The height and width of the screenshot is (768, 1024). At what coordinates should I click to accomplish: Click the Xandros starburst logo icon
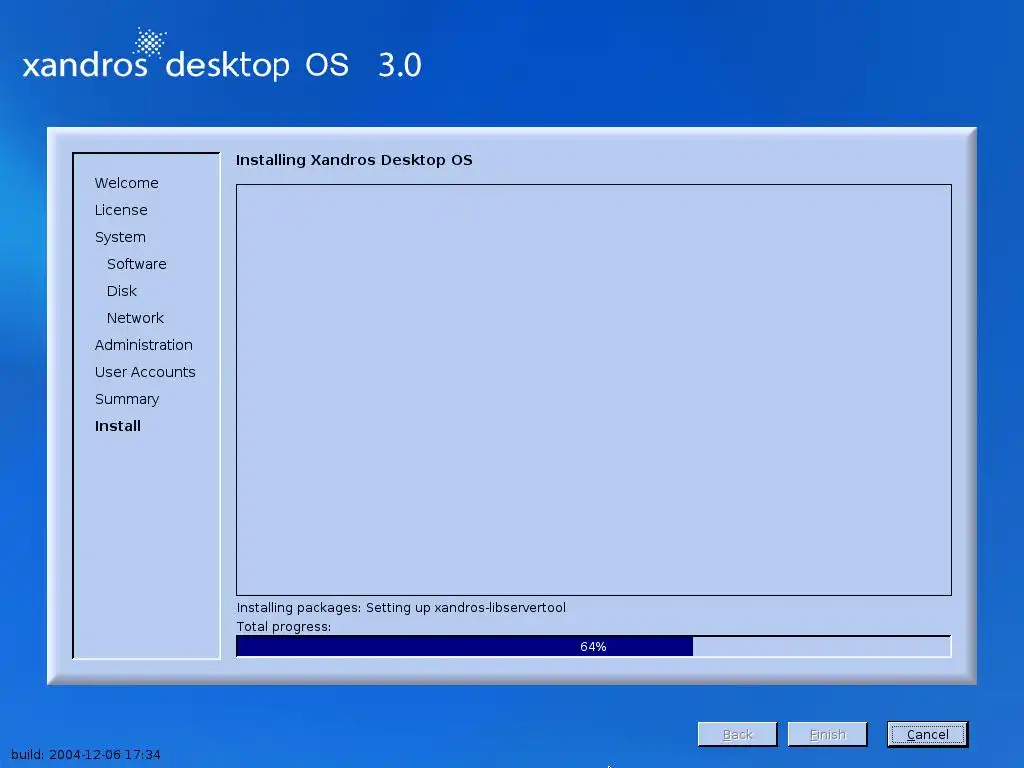coord(150,42)
